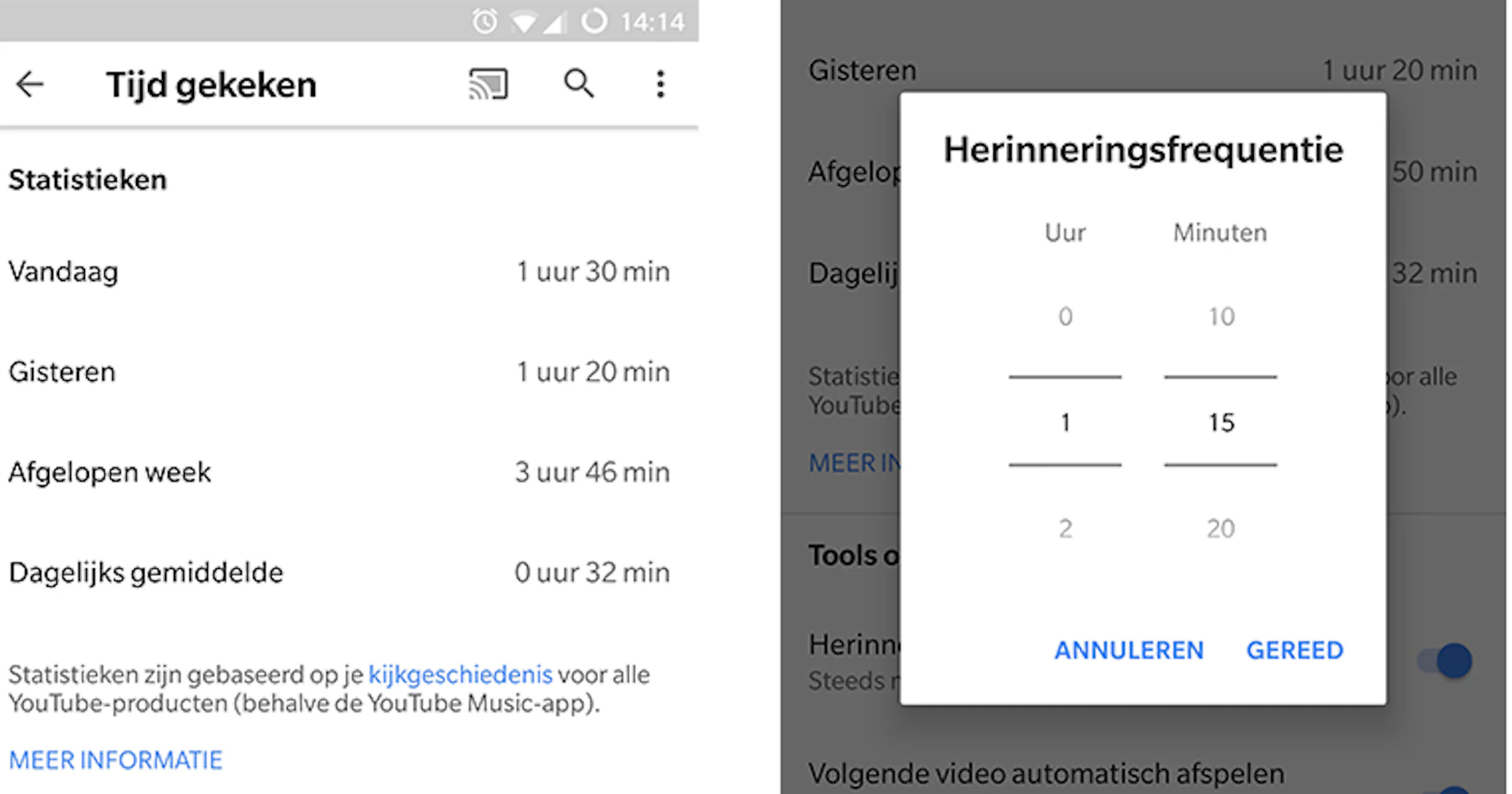The width and height of the screenshot is (1512, 794).
Task: Tap the Uur column label
Action: point(1065,233)
